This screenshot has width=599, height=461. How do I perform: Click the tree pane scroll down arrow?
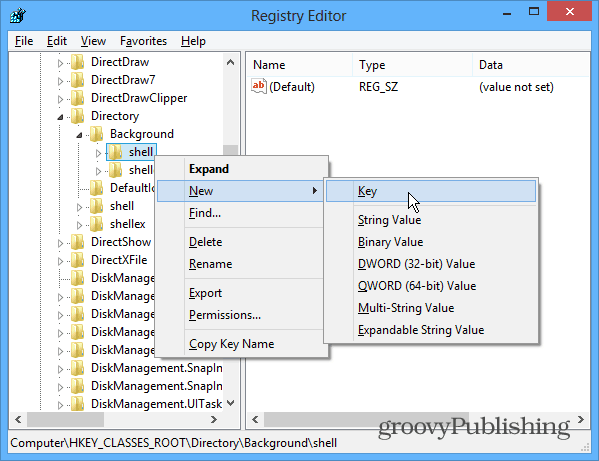(x=230, y=403)
